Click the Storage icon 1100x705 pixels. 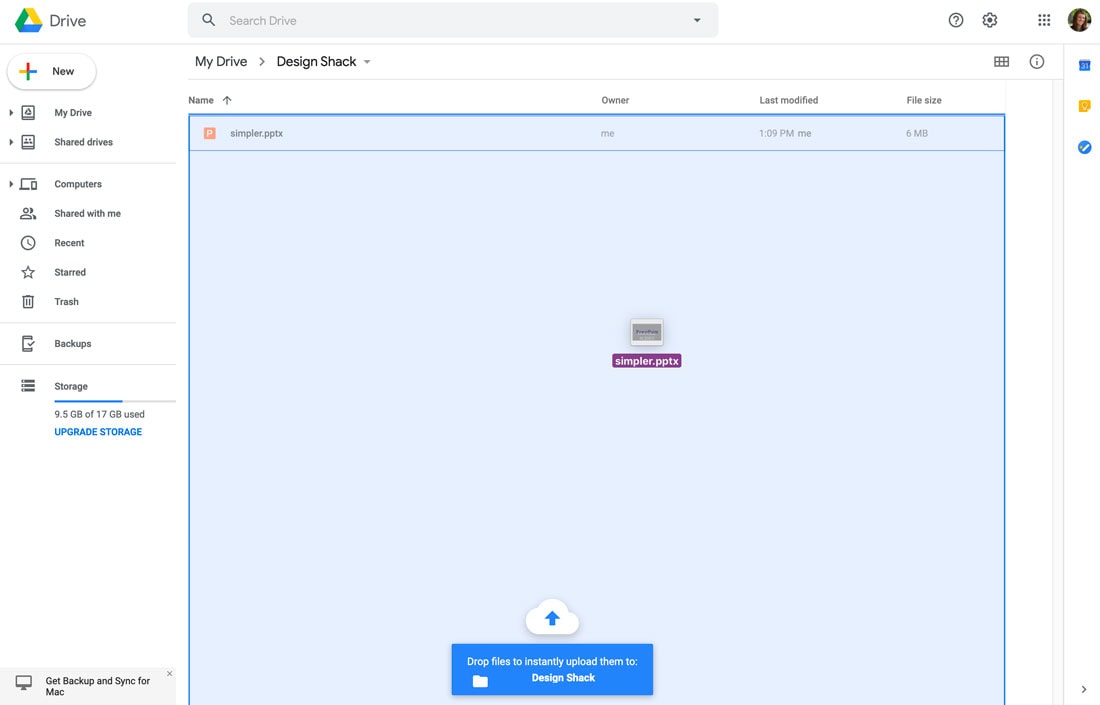(x=28, y=386)
